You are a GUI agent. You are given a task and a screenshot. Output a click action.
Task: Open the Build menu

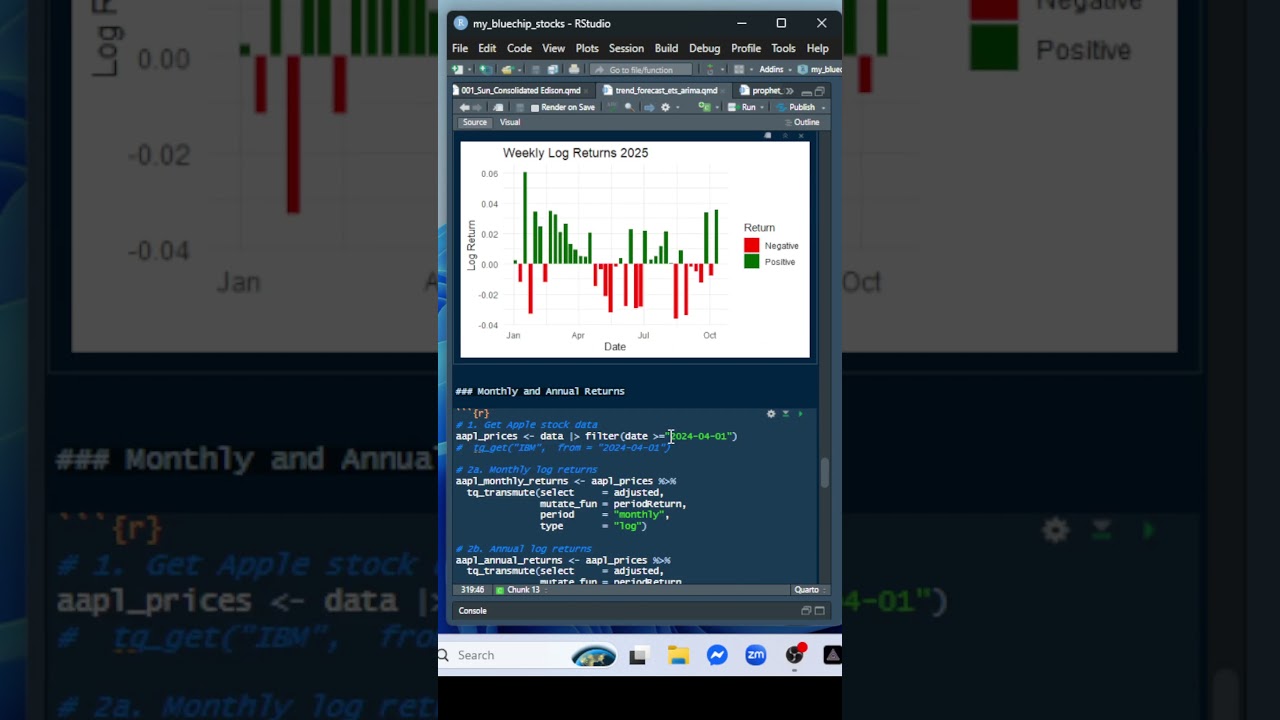[666, 48]
